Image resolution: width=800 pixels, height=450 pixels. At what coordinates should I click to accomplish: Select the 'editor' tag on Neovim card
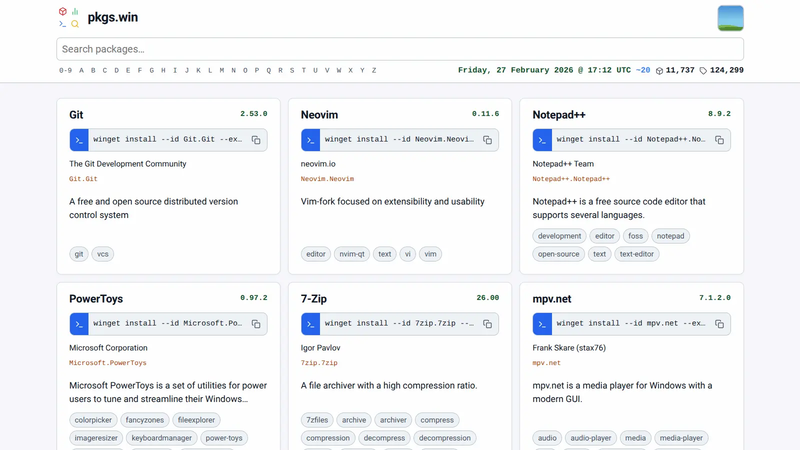point(316,254)
